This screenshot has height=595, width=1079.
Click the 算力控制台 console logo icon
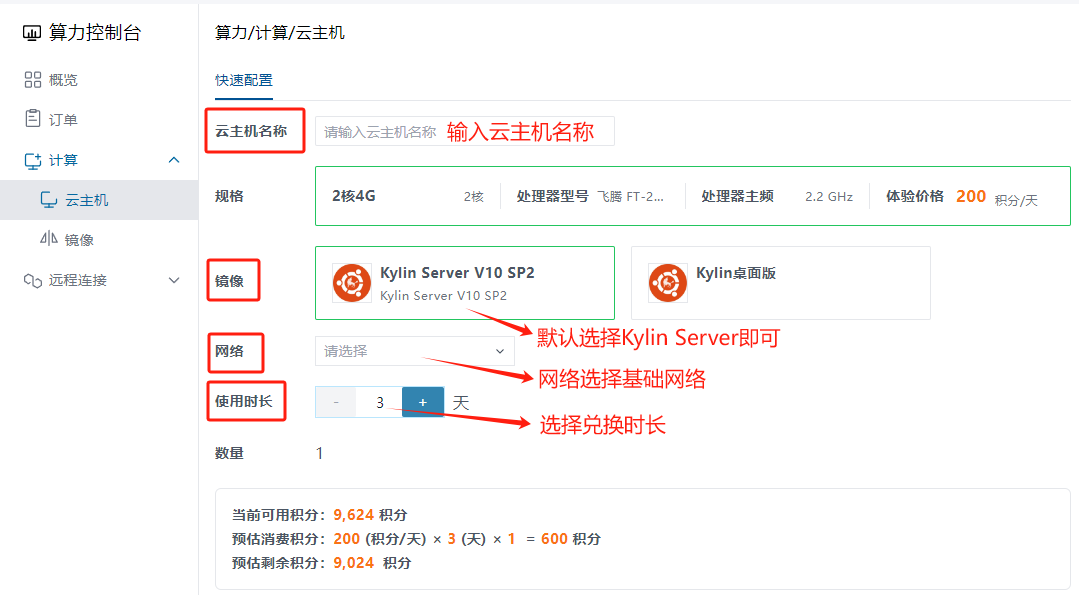32,33
